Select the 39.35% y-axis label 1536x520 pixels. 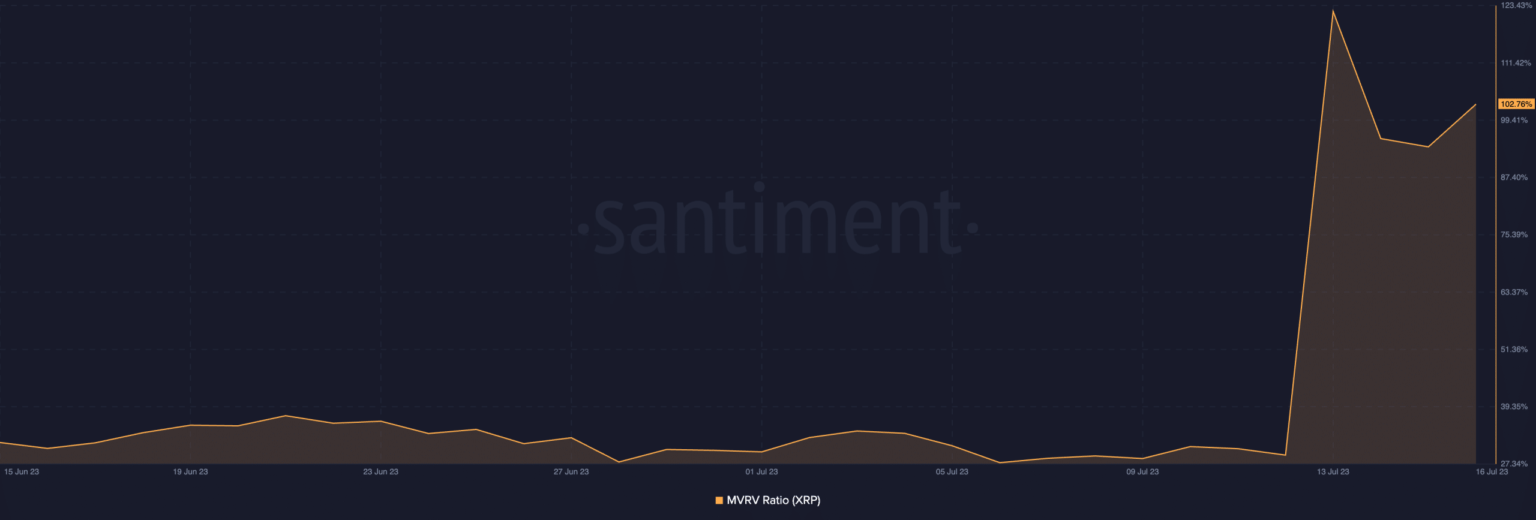coord(1514,407)
